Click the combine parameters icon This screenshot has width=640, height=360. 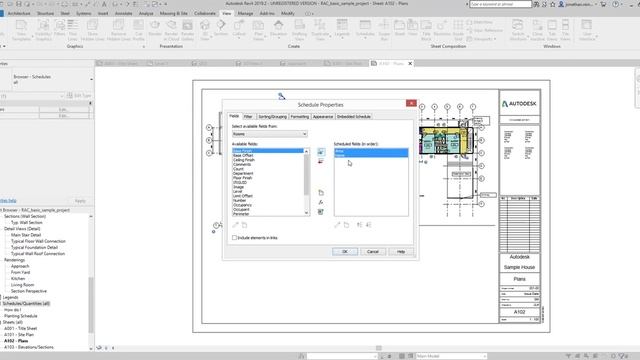321,212
